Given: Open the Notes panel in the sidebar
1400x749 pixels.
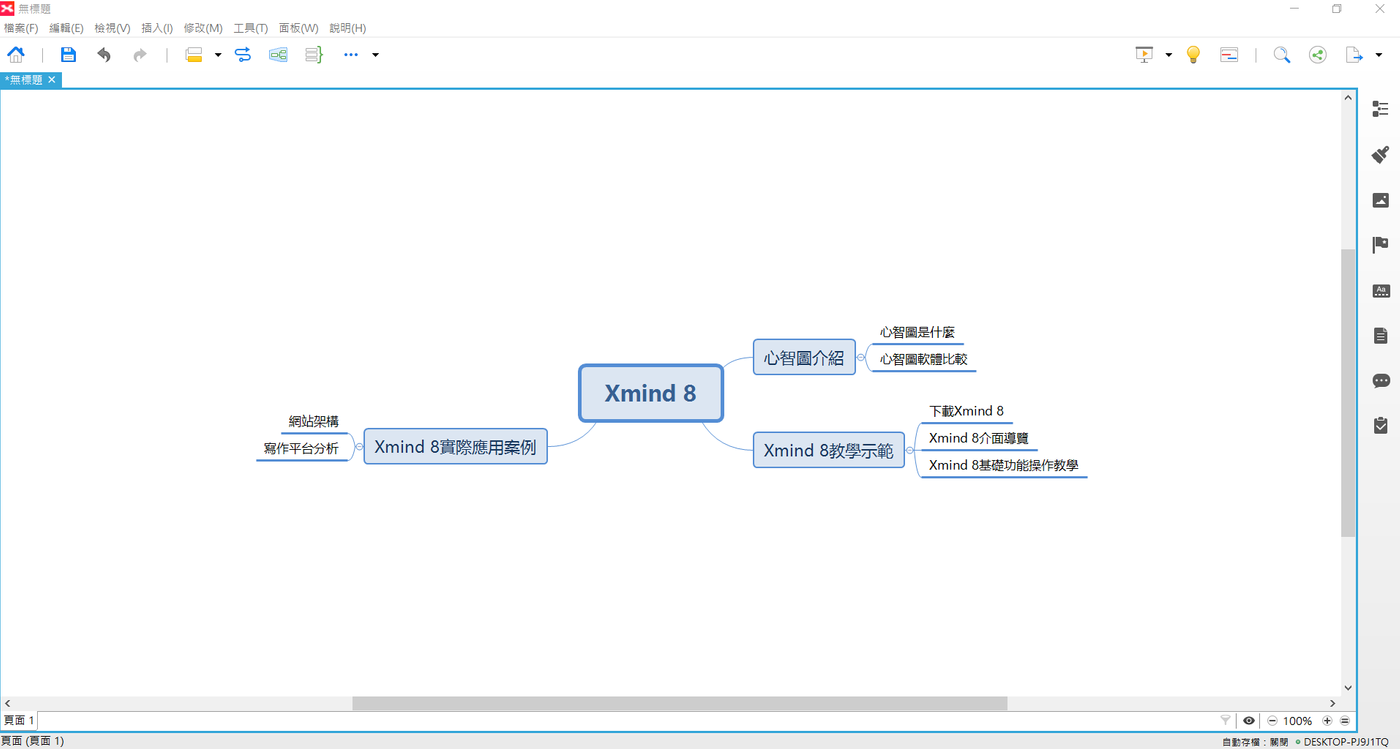Looking at the screenshot, I should [x=1381, y=336].
